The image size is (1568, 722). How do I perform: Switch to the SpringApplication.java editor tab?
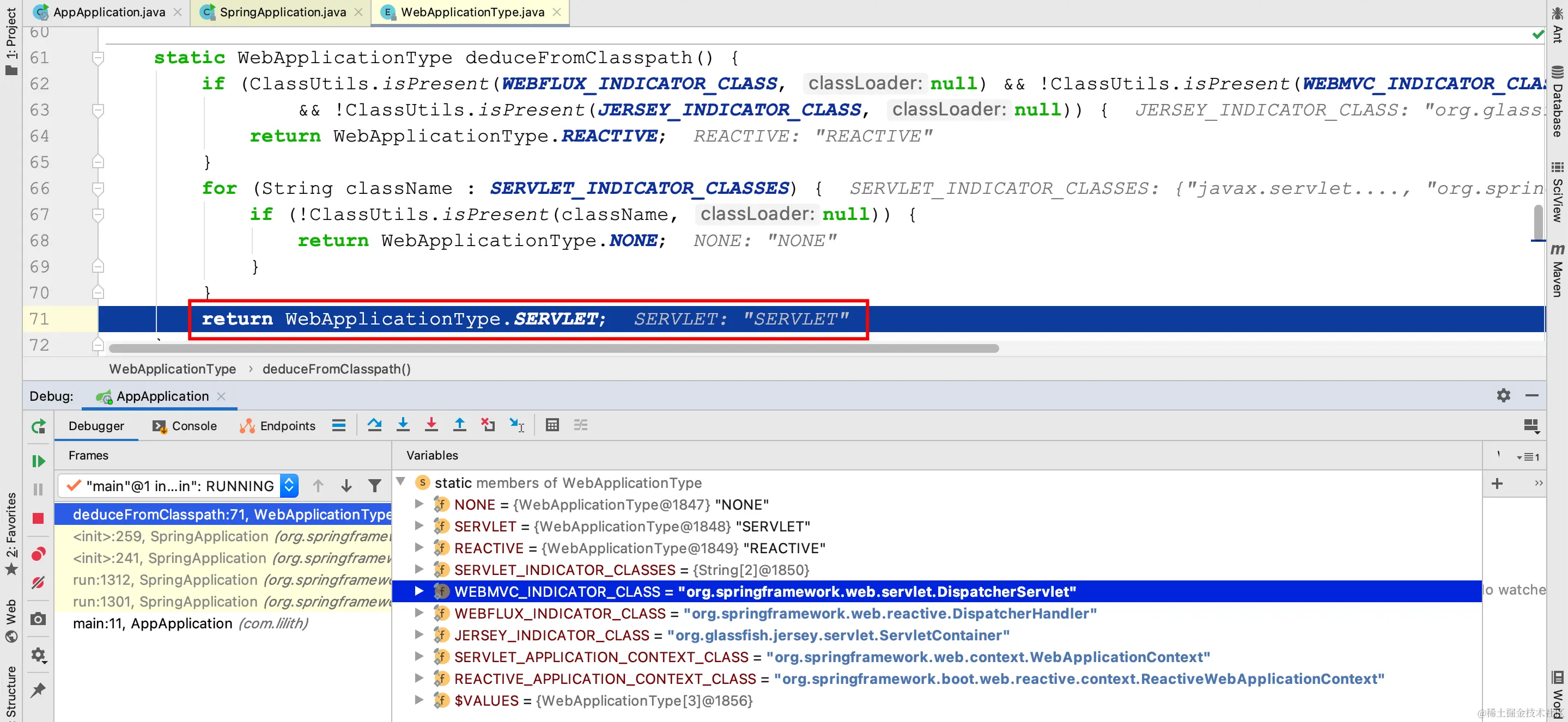[x=282, y=12]
